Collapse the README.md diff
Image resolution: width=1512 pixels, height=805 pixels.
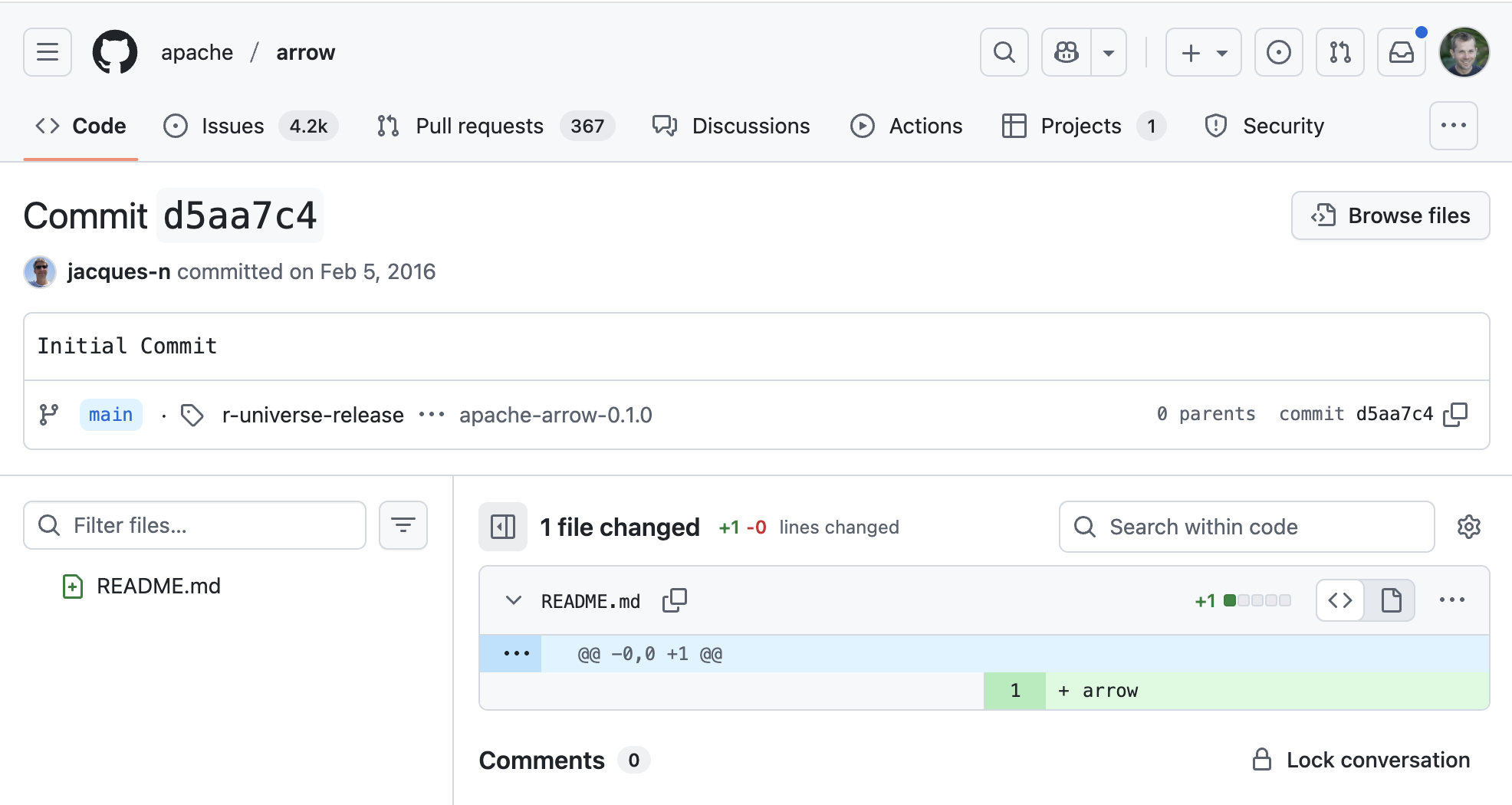click(x=514, y=600)
